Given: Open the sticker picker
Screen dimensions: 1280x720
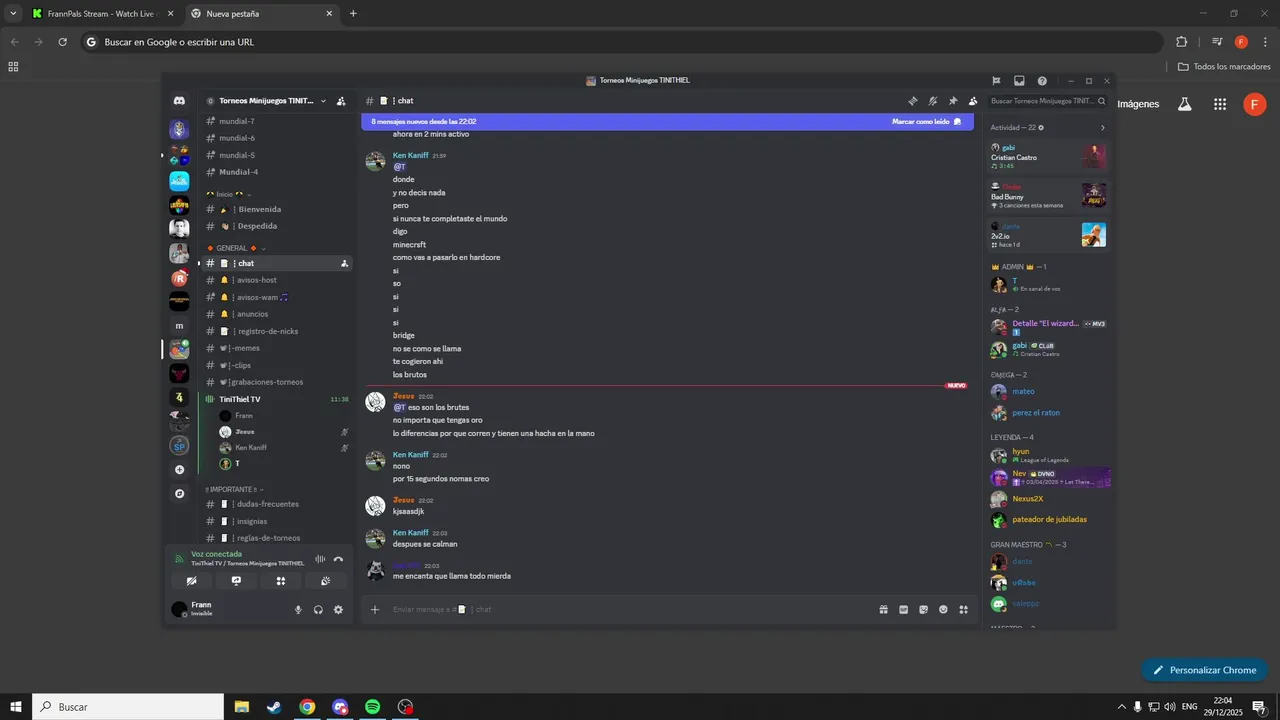Looking at the screenshot, I should tap(923, 609).
